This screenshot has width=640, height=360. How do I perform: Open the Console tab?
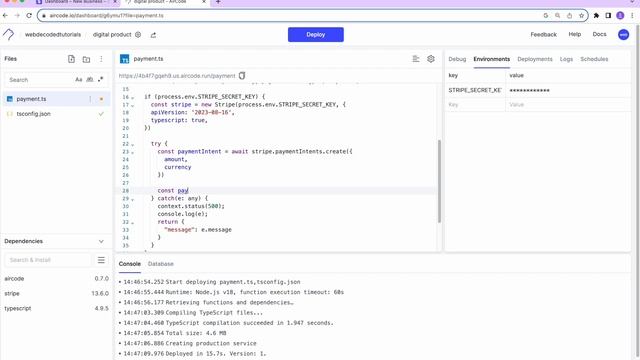pyautogui.click(x=129, y=264)
